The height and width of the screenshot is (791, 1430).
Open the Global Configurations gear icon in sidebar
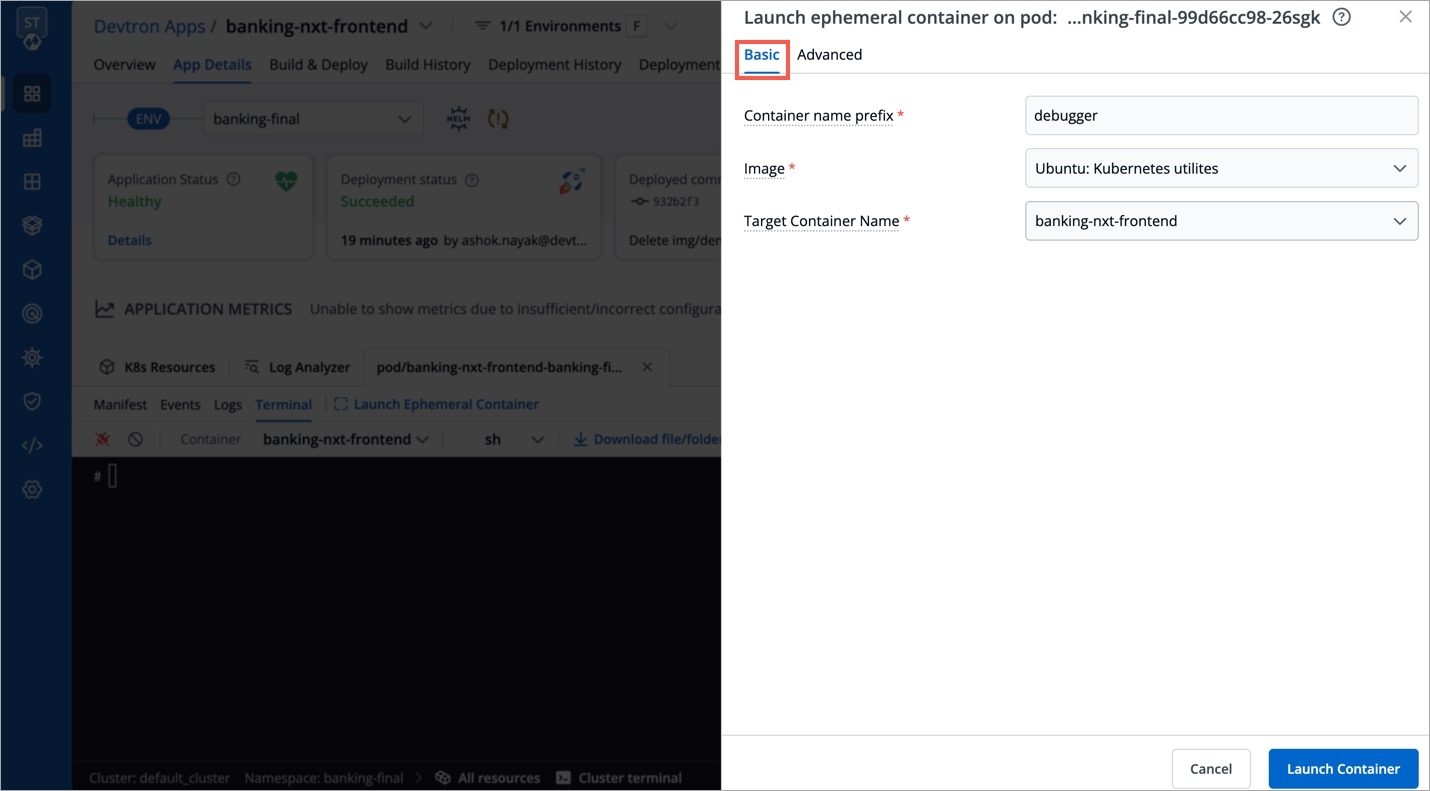32,489
